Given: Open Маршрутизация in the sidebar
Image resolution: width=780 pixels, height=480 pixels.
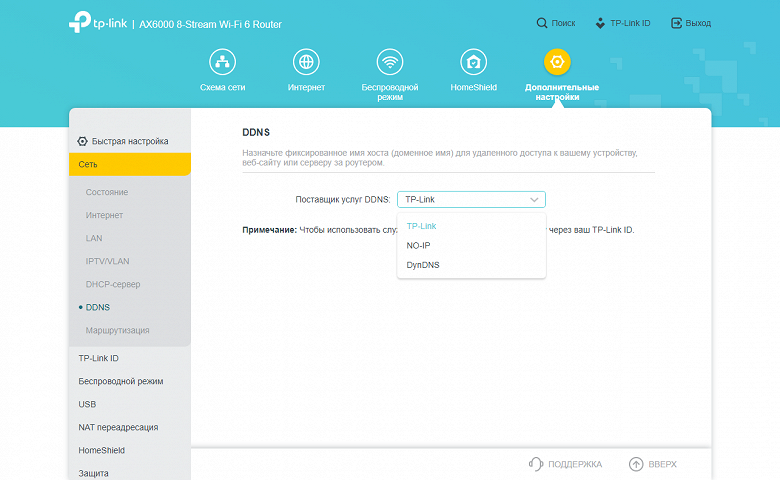Looking at the screenshot, I should tap(117, 330).
